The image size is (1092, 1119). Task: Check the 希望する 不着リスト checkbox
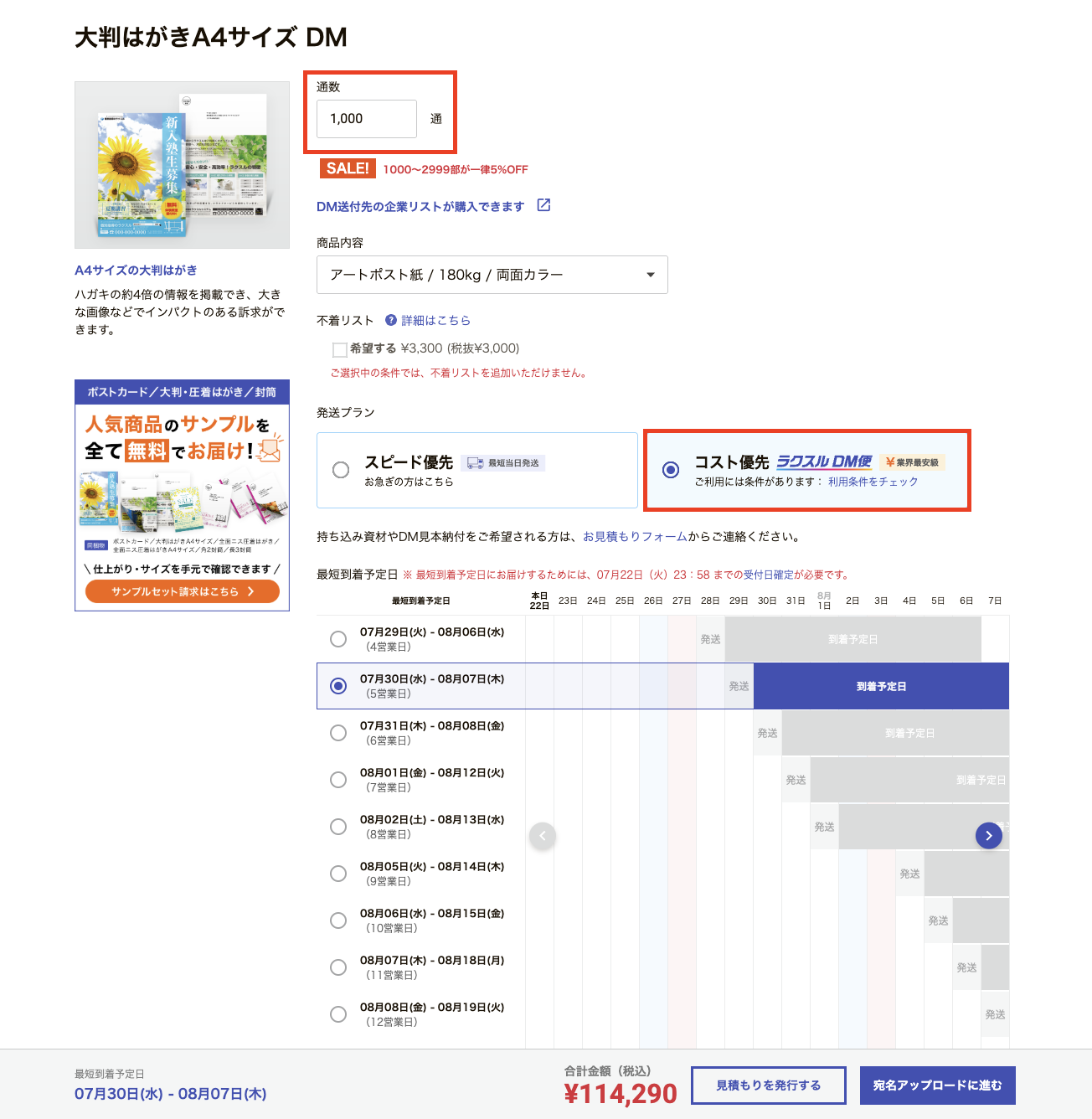tap(340, 349)
